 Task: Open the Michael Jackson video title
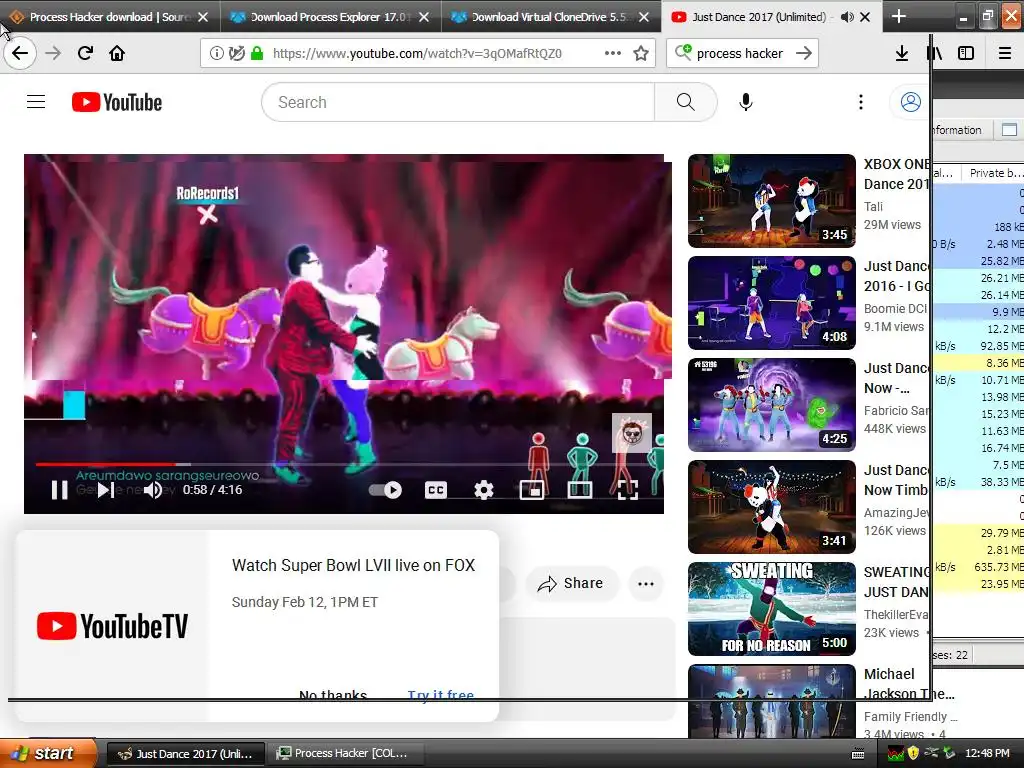(908, 684)
